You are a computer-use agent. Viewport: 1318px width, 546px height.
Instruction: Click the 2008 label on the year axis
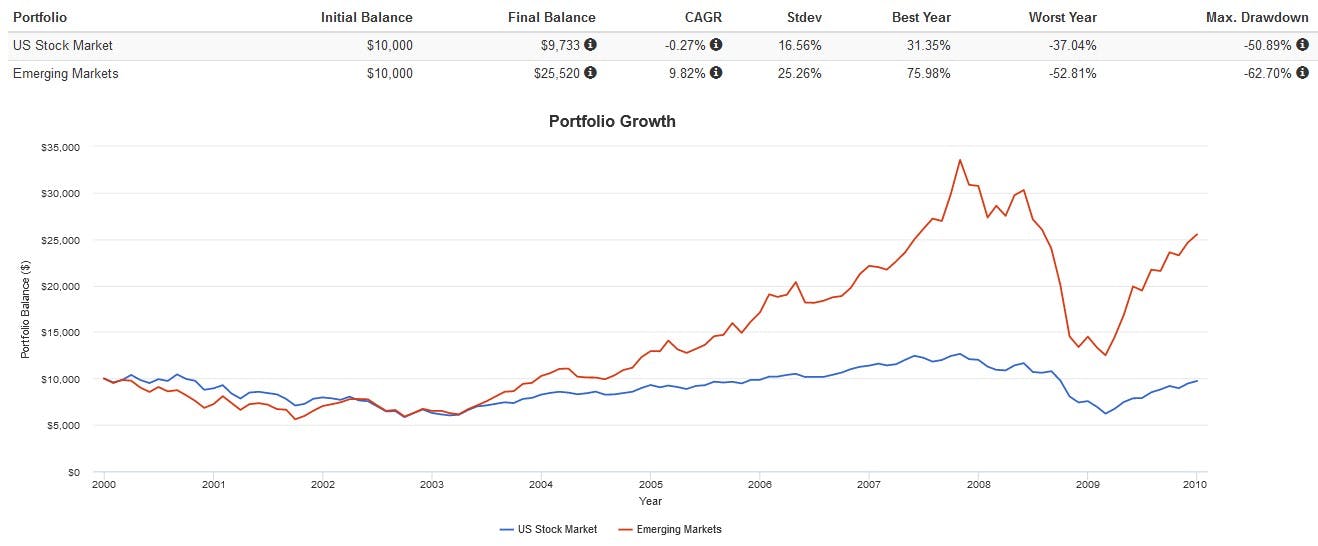tap(977, 485)
